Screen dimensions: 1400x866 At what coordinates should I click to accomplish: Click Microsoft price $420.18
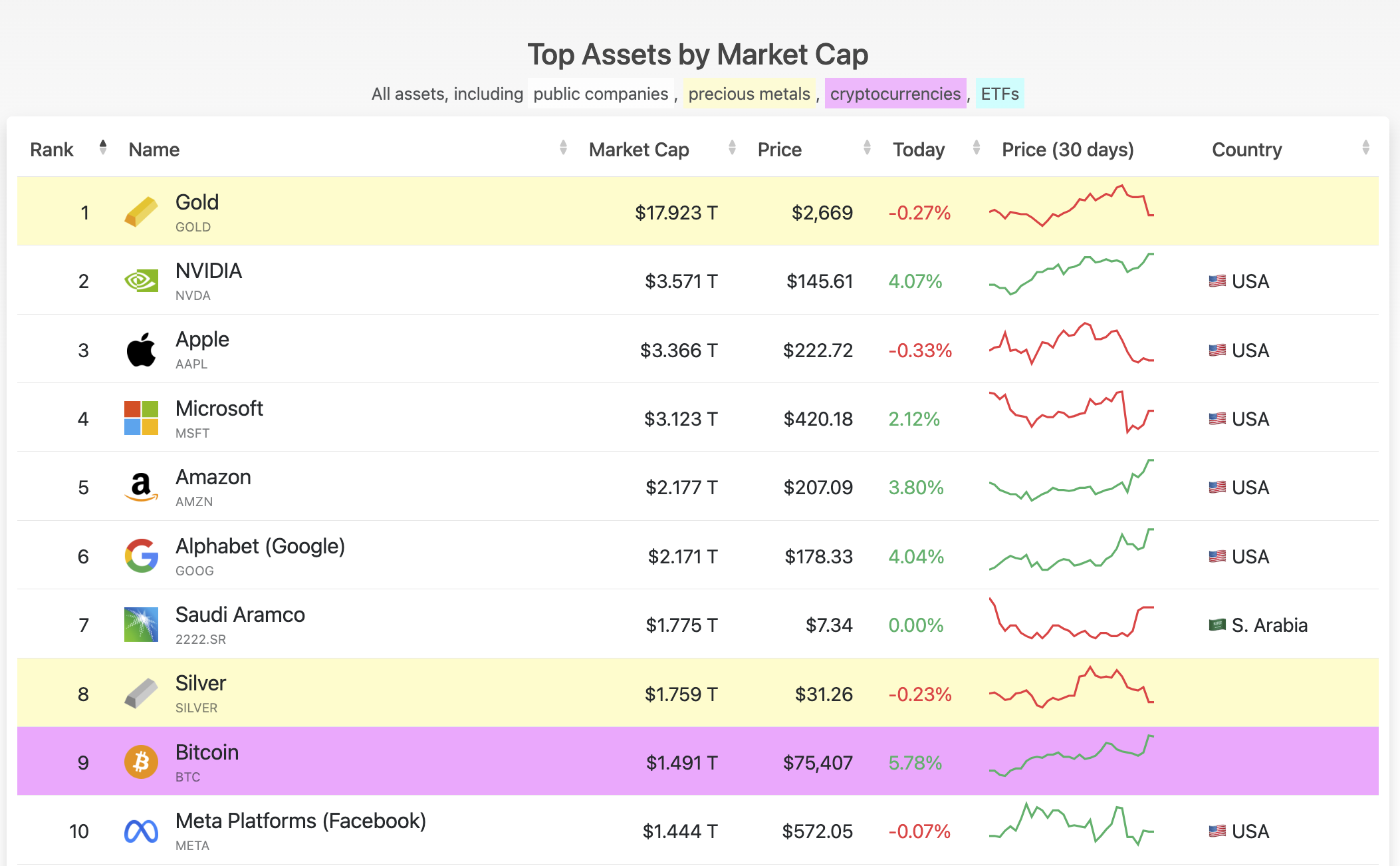point(818,419)
